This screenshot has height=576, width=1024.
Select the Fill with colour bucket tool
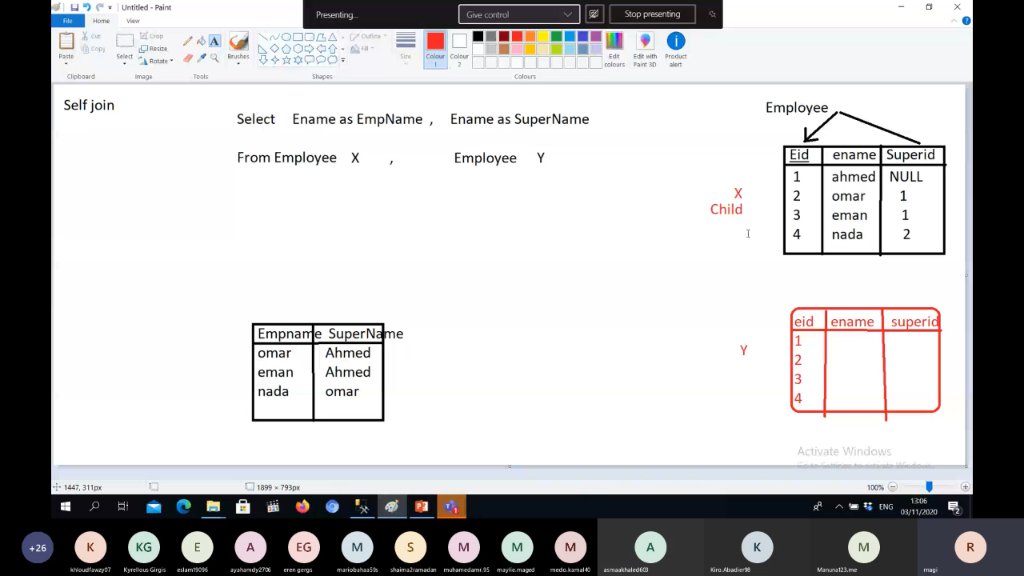201,41
